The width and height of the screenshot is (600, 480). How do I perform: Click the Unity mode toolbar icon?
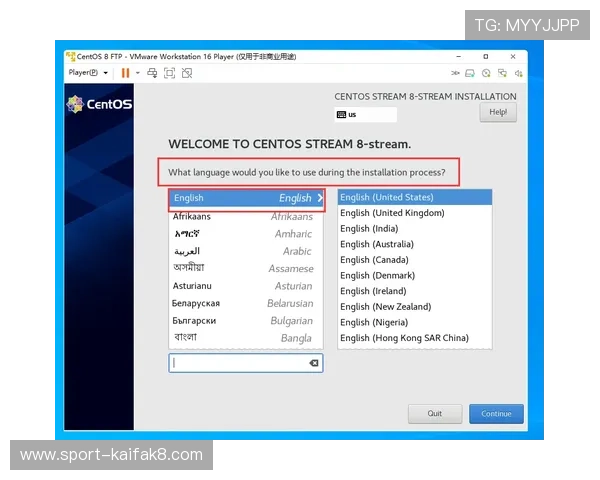tap(186, 73)
